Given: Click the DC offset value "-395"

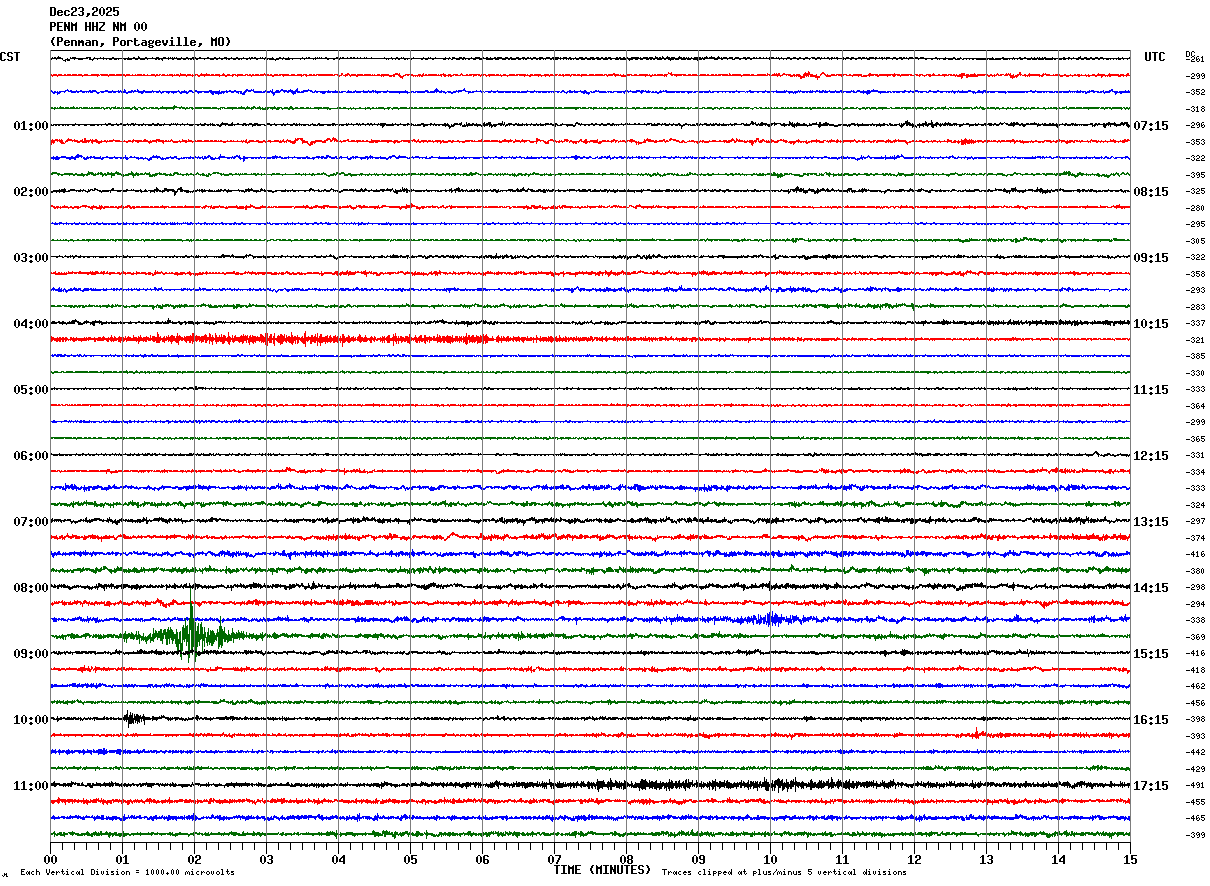Looking at the screenshot, I should [x=1196, y=175].
